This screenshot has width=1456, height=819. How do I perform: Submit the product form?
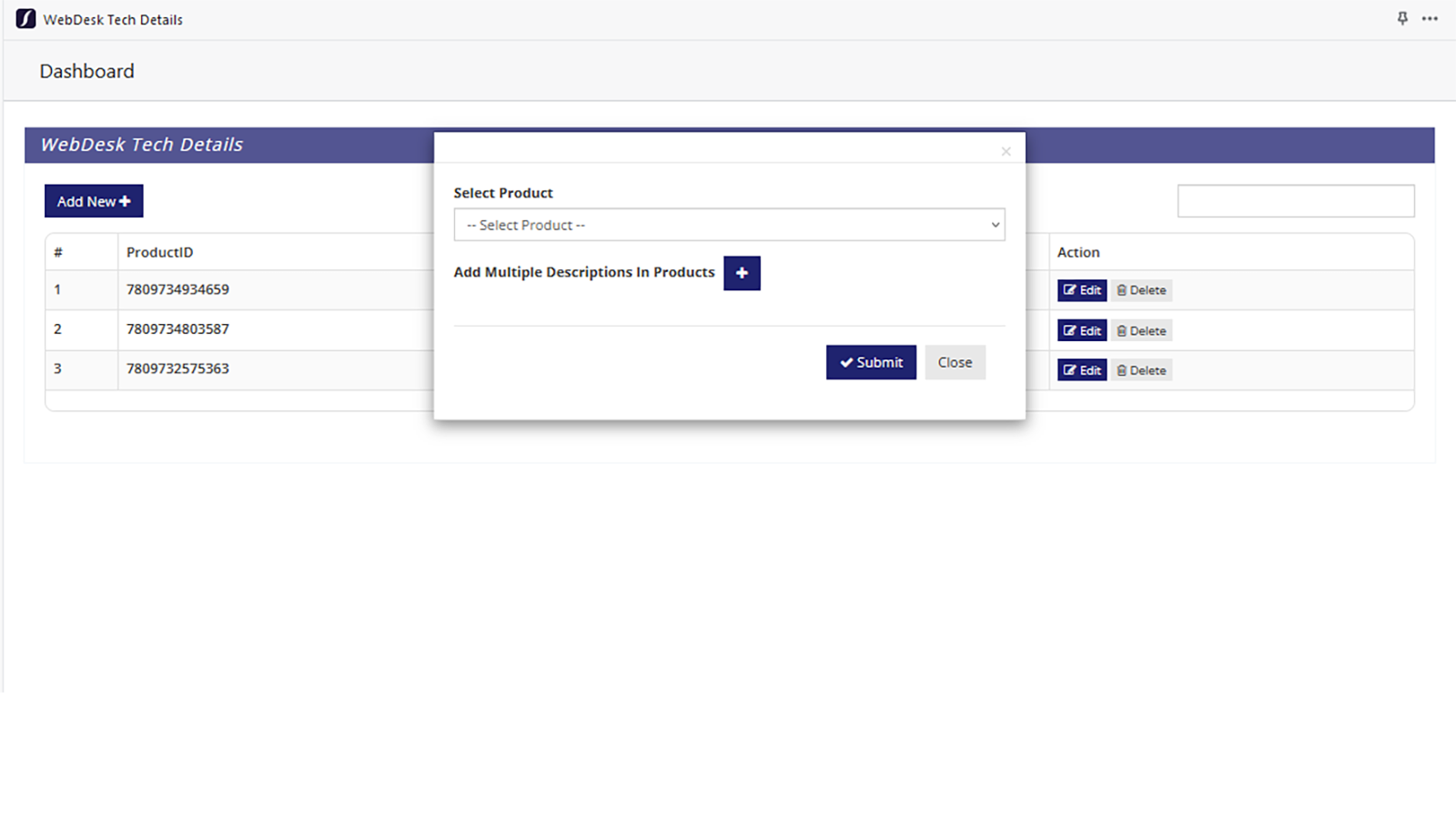871,362
